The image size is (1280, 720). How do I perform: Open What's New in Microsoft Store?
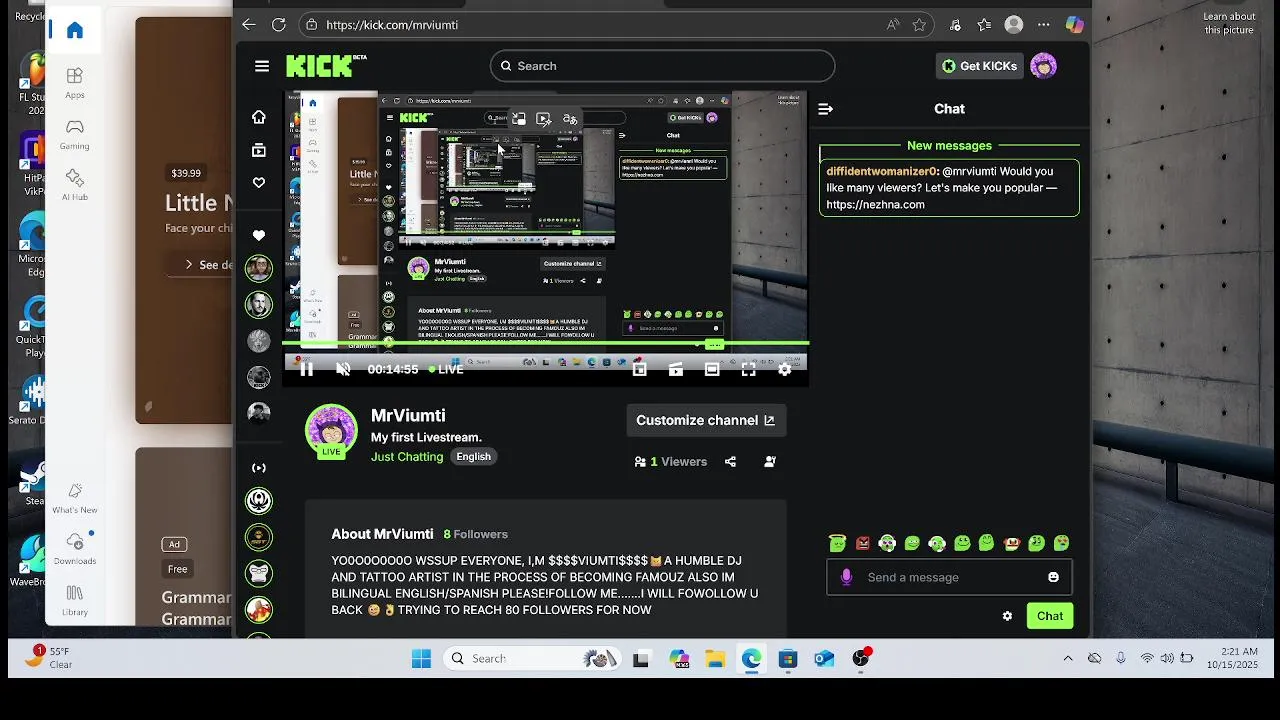pos(75,497)
